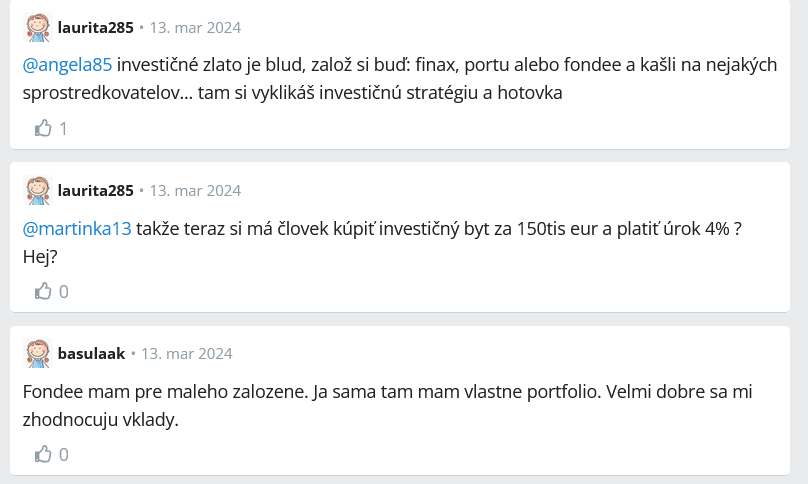
Task: Open date 13. mar 2024 on the zlato comment
Action: click(195, 27)
